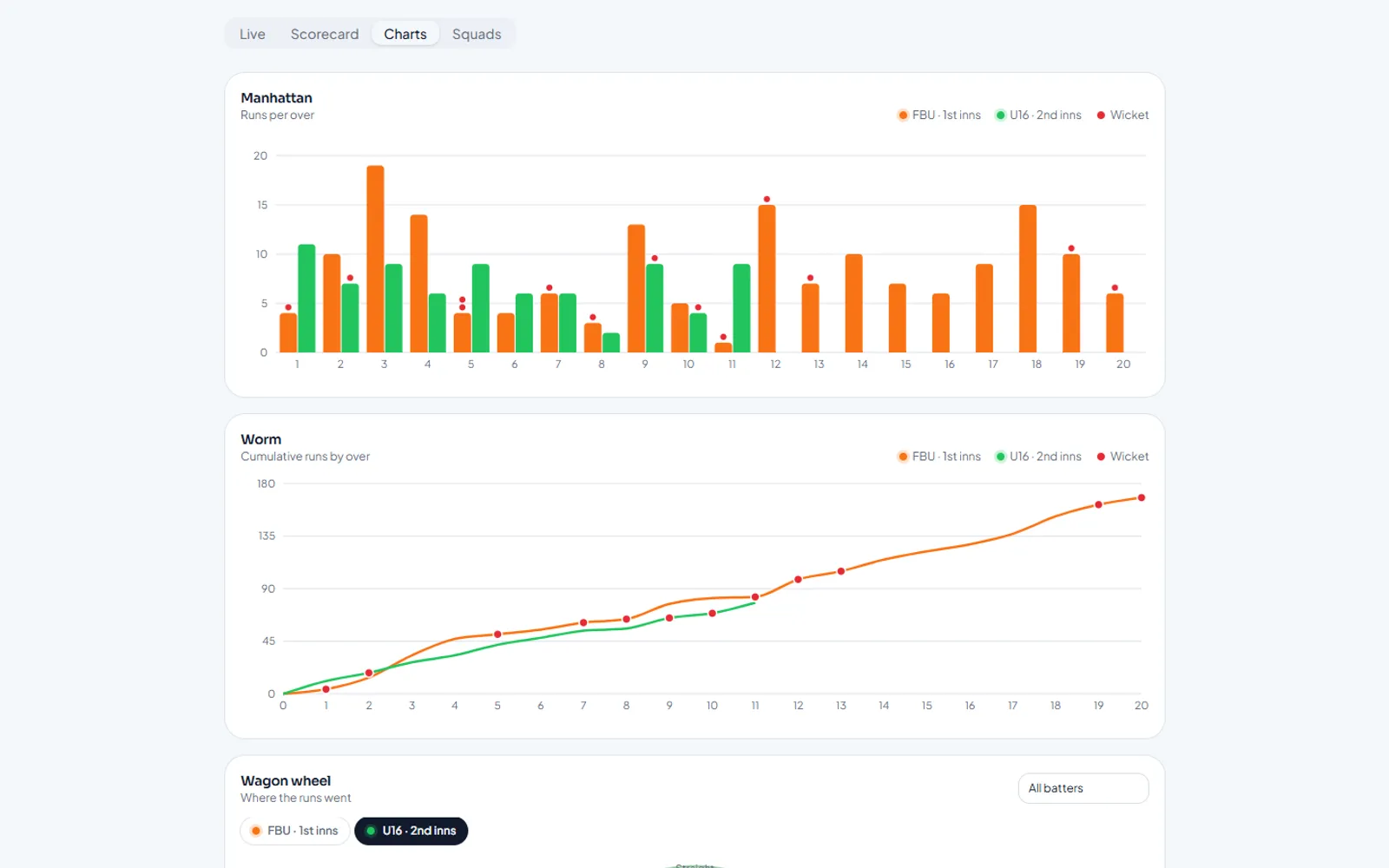Click the wicket dot above over 19 bar
Screen dimensions: 1389x868
pyautogui.click(x=1071, y=248)
